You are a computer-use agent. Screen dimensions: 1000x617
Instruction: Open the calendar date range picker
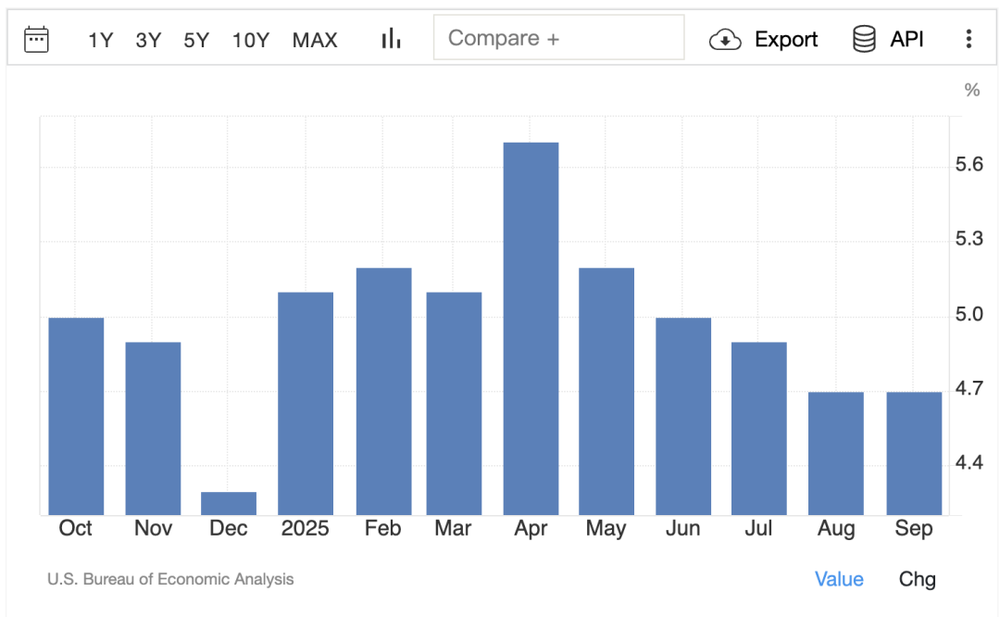coord(37,40)
